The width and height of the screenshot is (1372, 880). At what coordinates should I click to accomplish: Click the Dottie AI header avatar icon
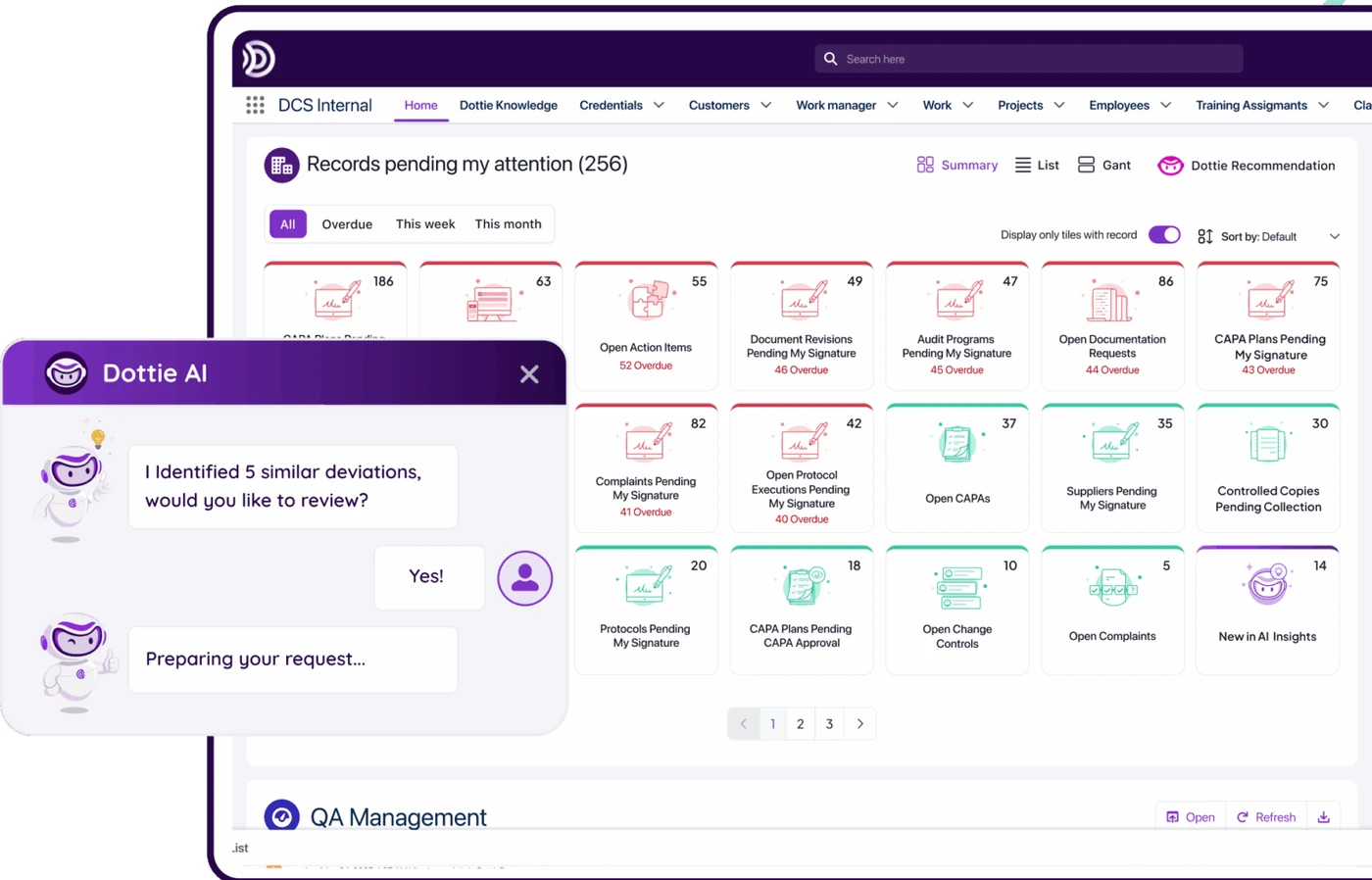[x=67, y=373]
